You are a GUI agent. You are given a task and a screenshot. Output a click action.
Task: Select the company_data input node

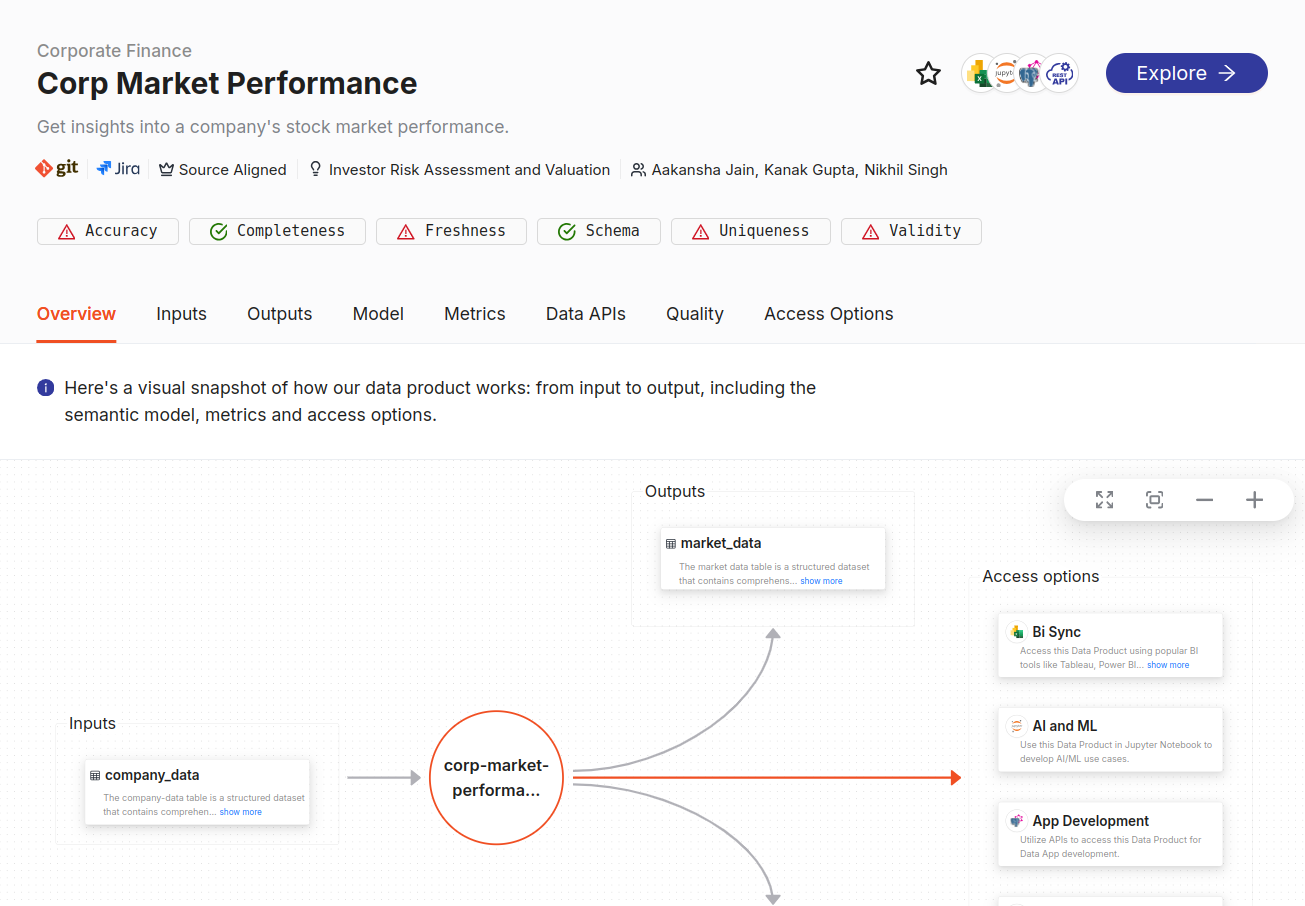click(x=197, y=792)
